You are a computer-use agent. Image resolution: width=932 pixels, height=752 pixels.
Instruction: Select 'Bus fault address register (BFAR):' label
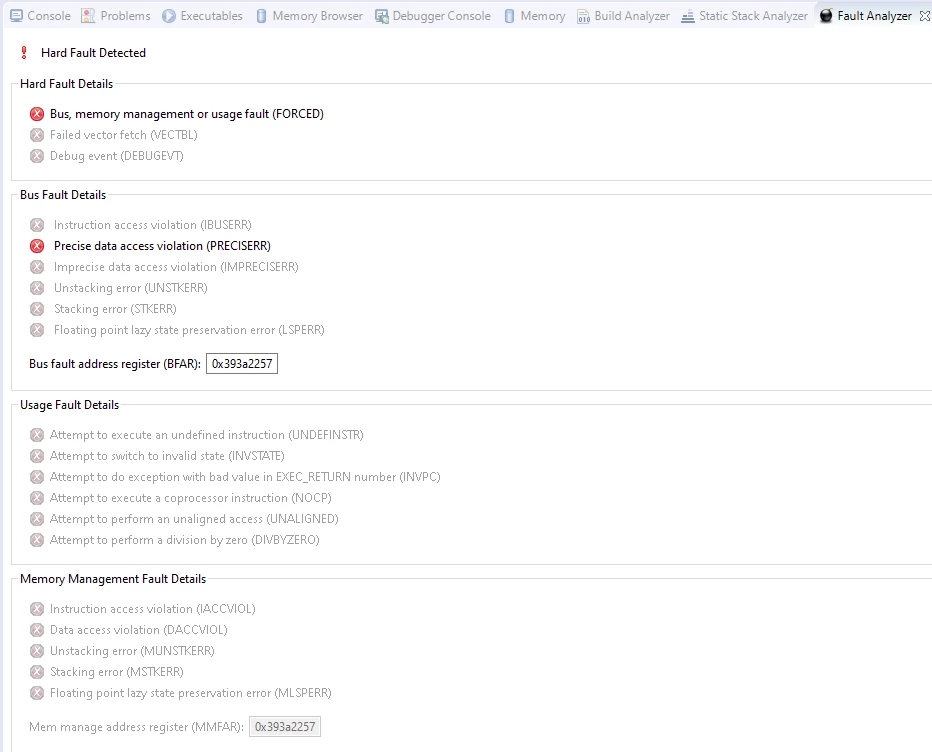point(115,364)
